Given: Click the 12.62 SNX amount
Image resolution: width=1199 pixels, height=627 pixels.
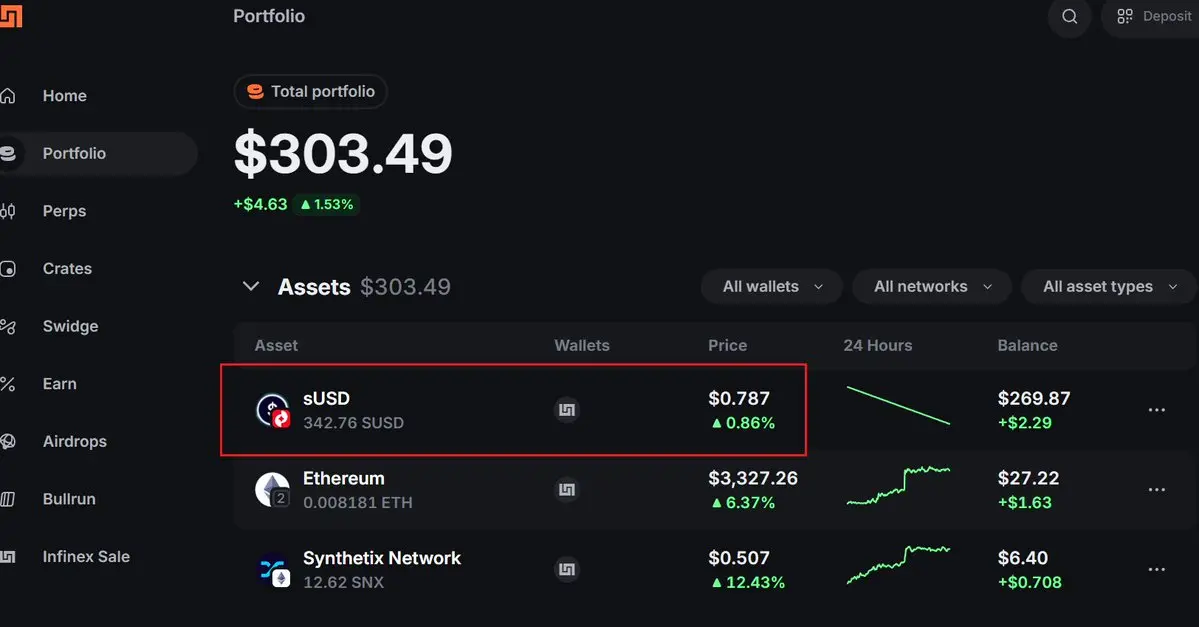Looking at the screenshot, I should (343, 583).
